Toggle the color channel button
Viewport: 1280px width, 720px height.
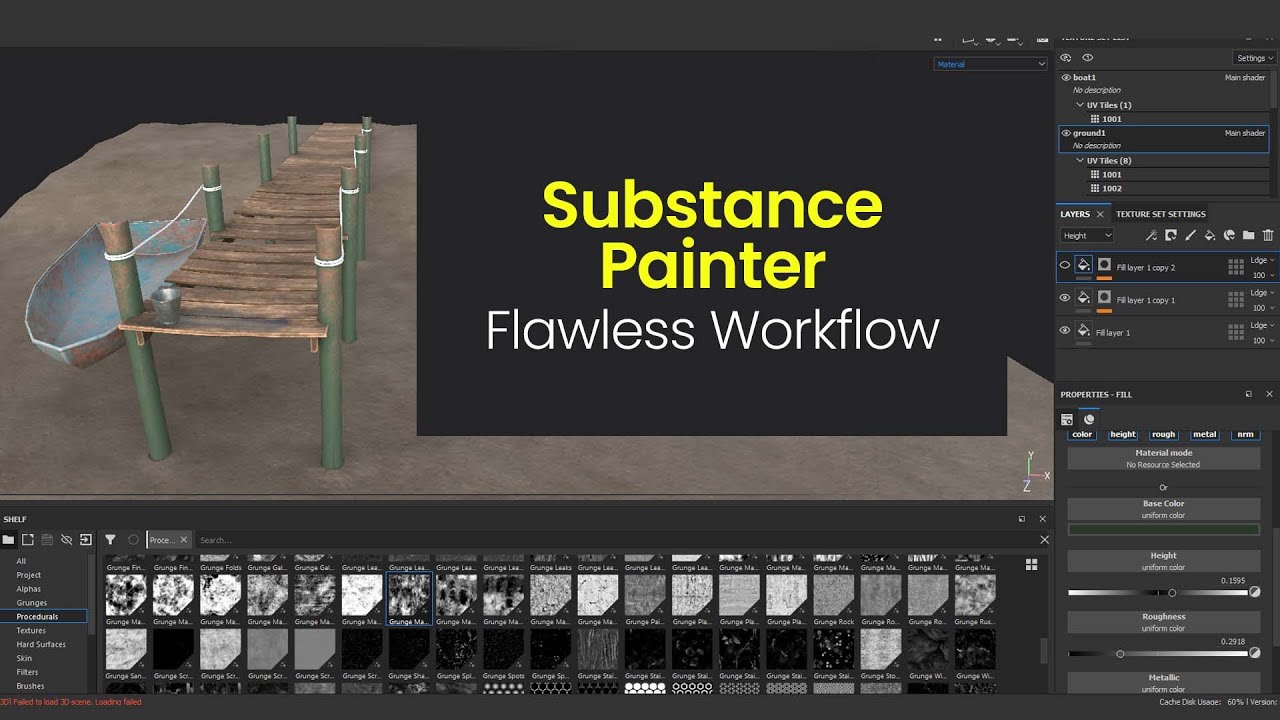[1082, 435]
